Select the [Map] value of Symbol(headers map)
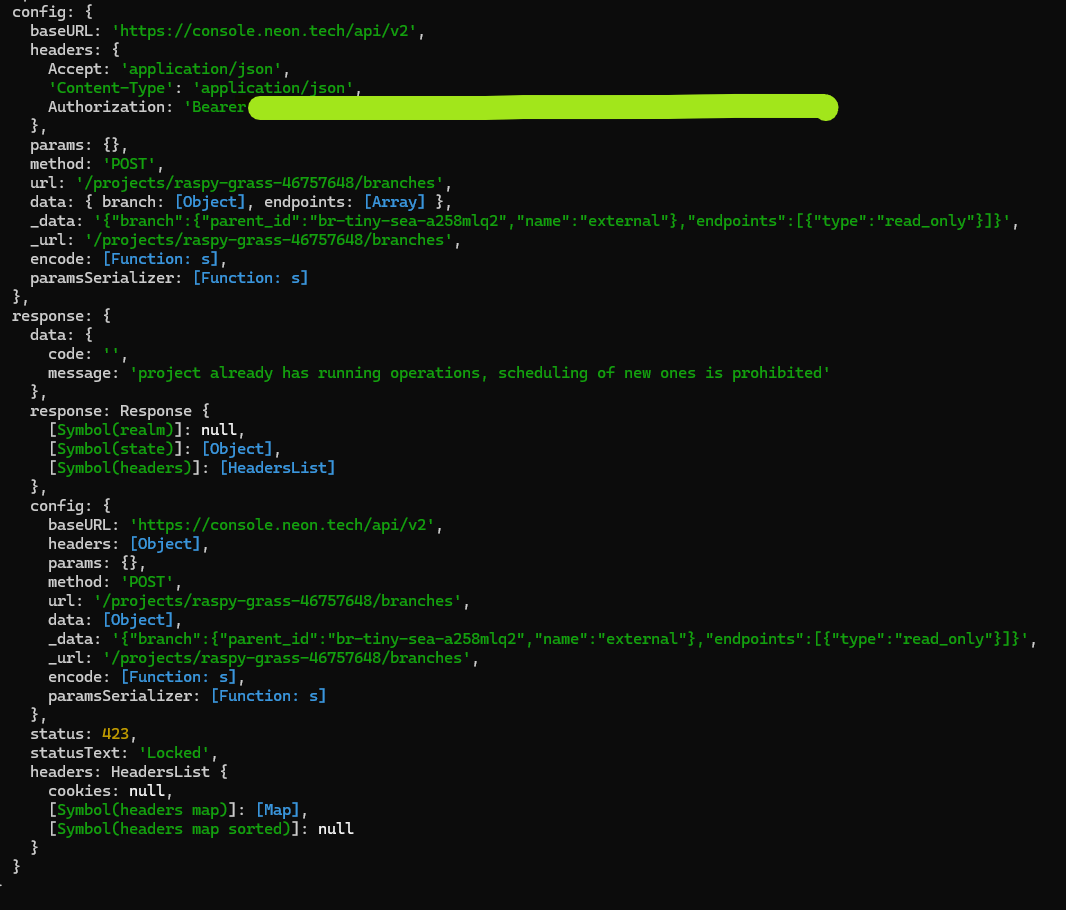1066x910 pixels. point(277,810)
